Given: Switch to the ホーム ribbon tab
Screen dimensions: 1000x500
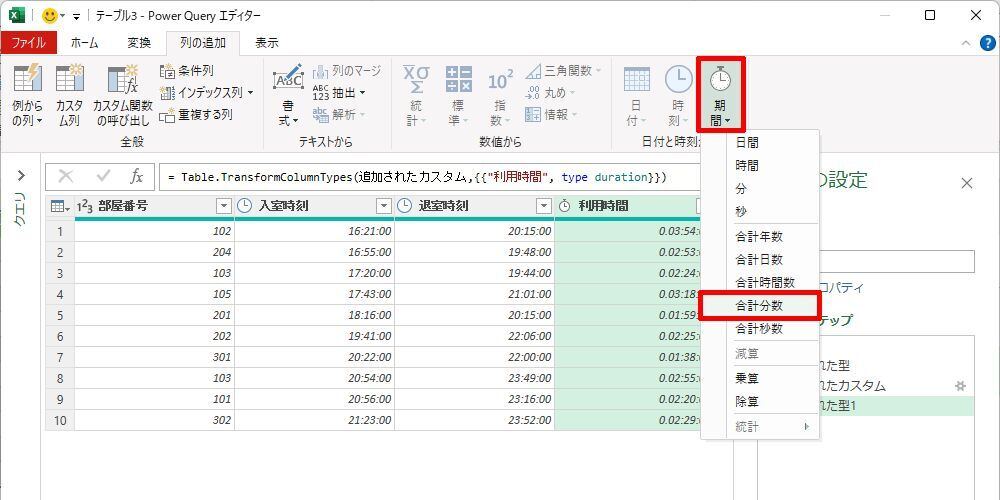Looking at the screenshot, I should click(84, 43).
